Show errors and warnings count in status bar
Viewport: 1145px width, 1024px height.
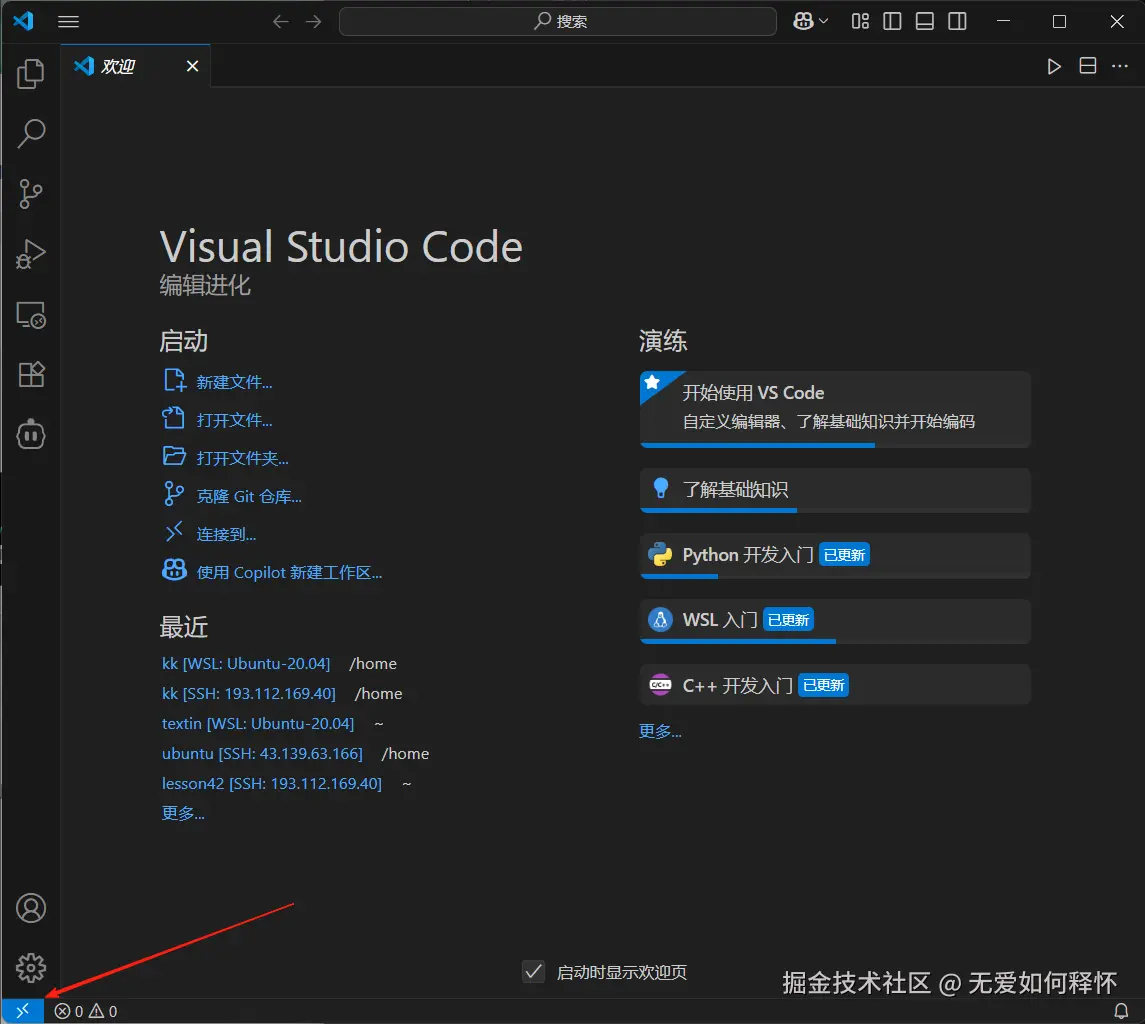pyautogui.click(x=85, y=1012)
